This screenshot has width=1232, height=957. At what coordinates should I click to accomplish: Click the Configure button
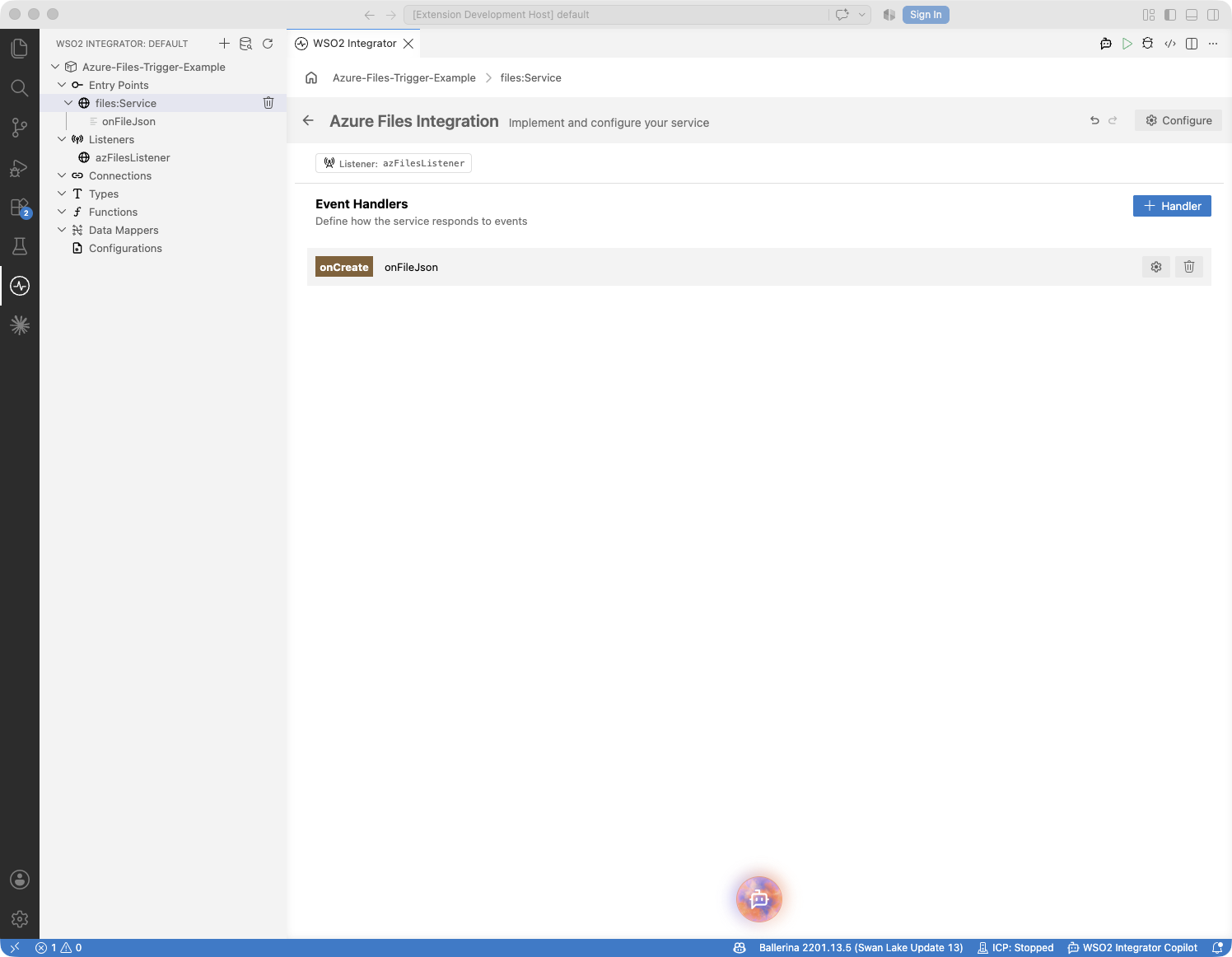[x=1178, y=120]
